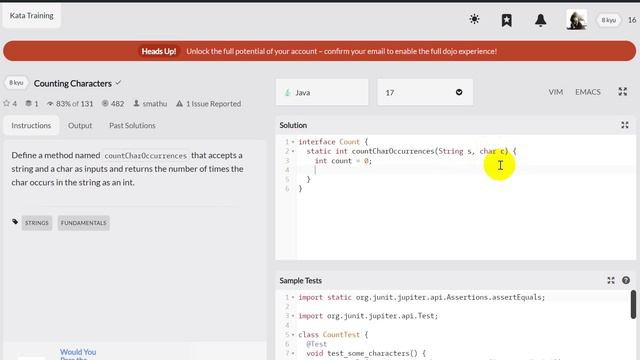Click the assertEquals import line
Screen dimensions: 640x360
click(422, 297)
